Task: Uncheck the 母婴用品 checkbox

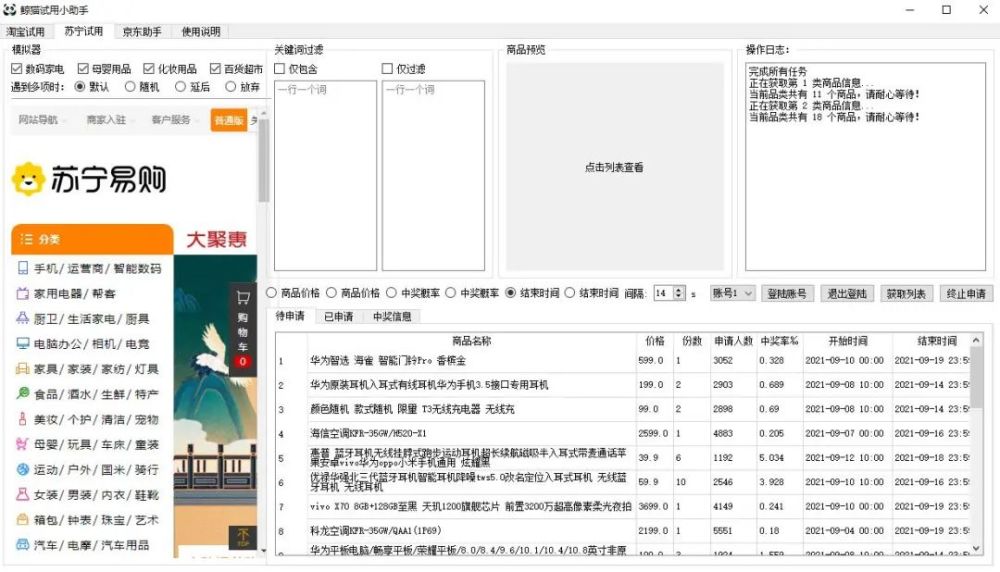Action: coord(83,68)
